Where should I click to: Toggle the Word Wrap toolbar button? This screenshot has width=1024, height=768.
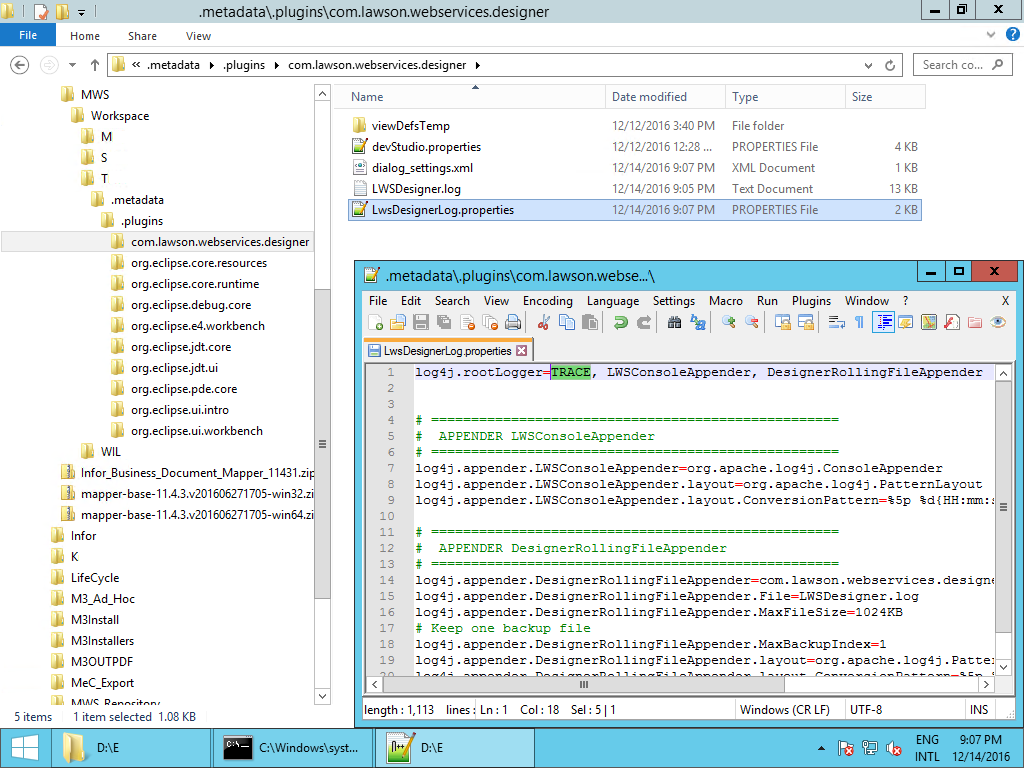tap(836, 322)
